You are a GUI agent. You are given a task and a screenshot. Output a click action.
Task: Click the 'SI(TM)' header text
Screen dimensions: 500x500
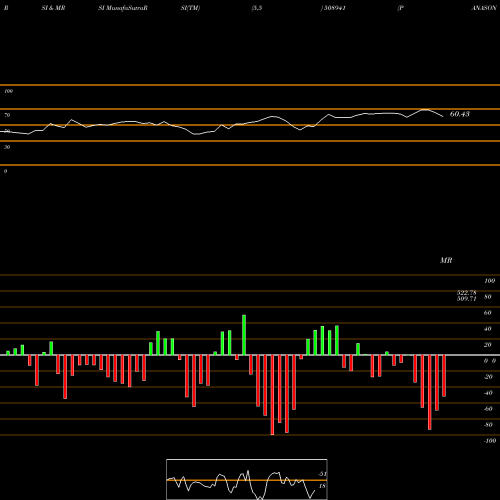pos(190,8)
